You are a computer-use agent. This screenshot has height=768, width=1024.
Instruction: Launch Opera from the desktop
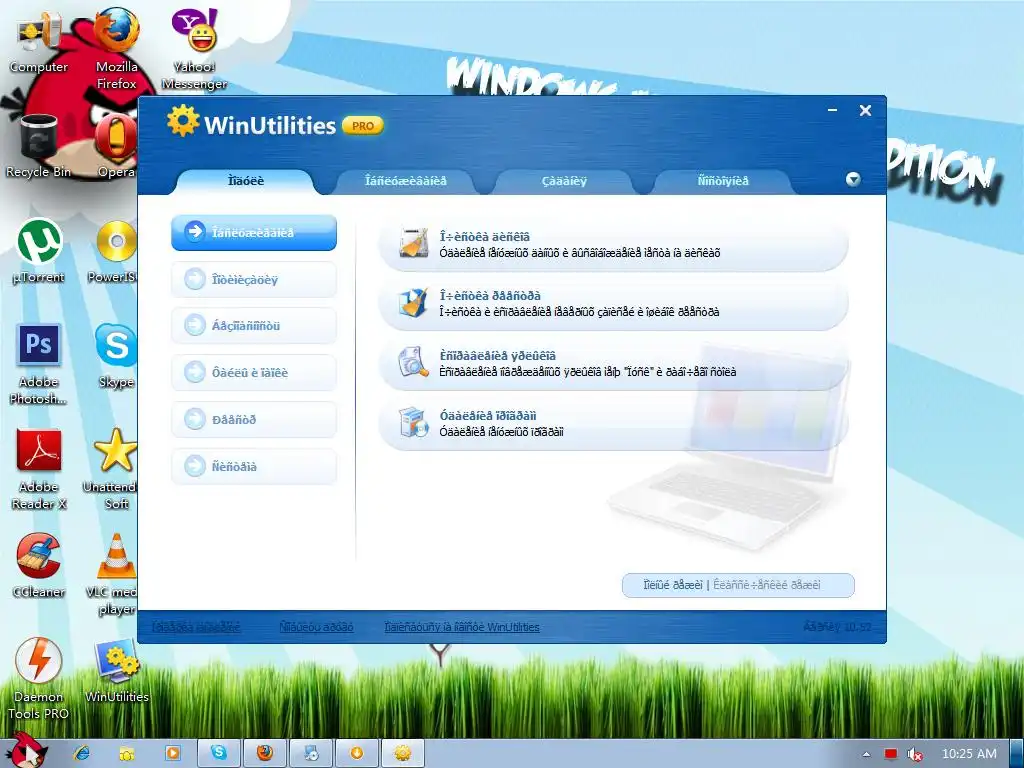[116, 146]
